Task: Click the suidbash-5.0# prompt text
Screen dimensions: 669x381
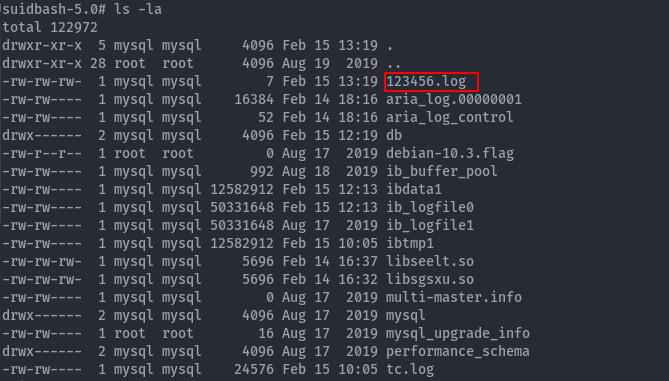Action: pos(54,9)
